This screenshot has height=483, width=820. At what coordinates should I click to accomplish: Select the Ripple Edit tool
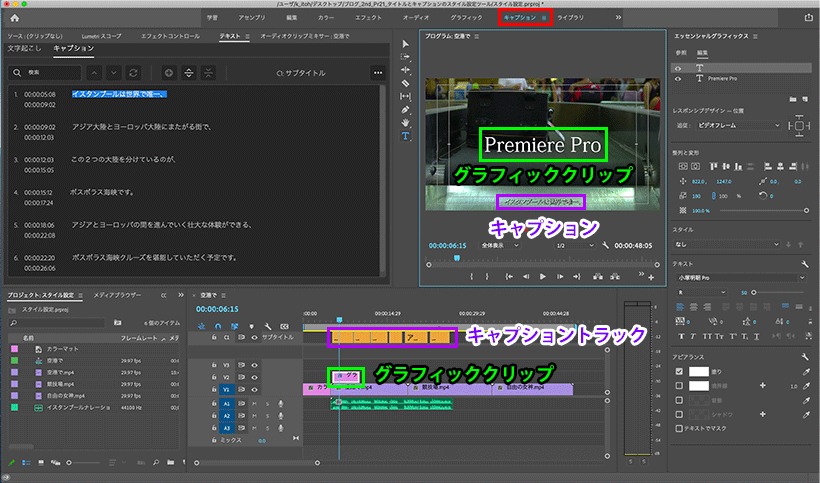pyautogui.click(x=405, y=70)
